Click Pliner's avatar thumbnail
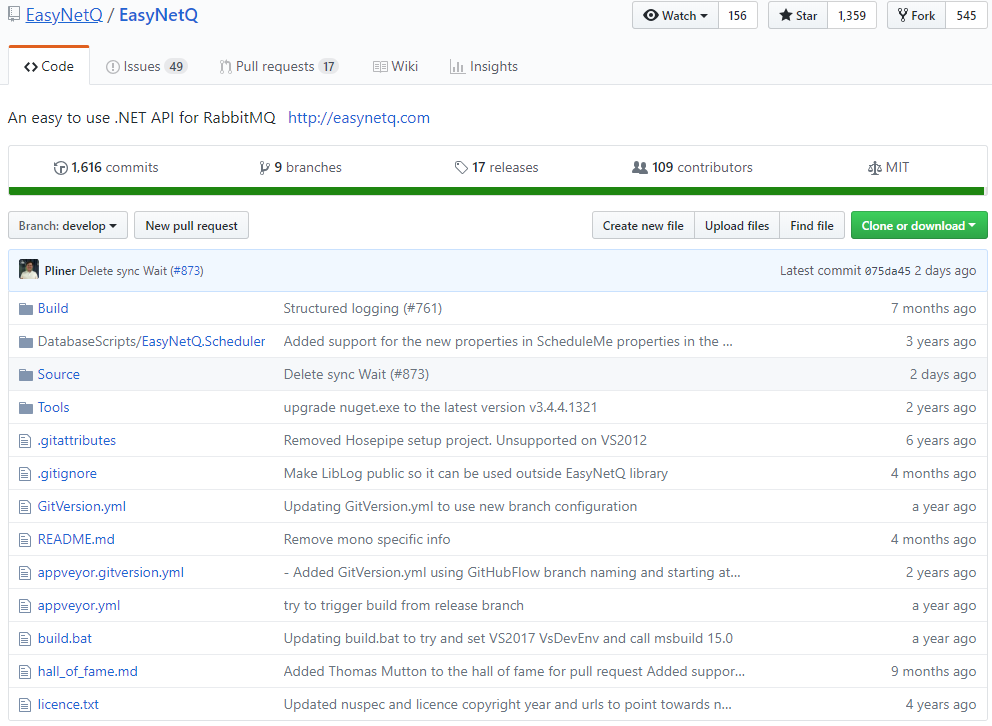This screenshot has height=726, width=992. [29, 269]
